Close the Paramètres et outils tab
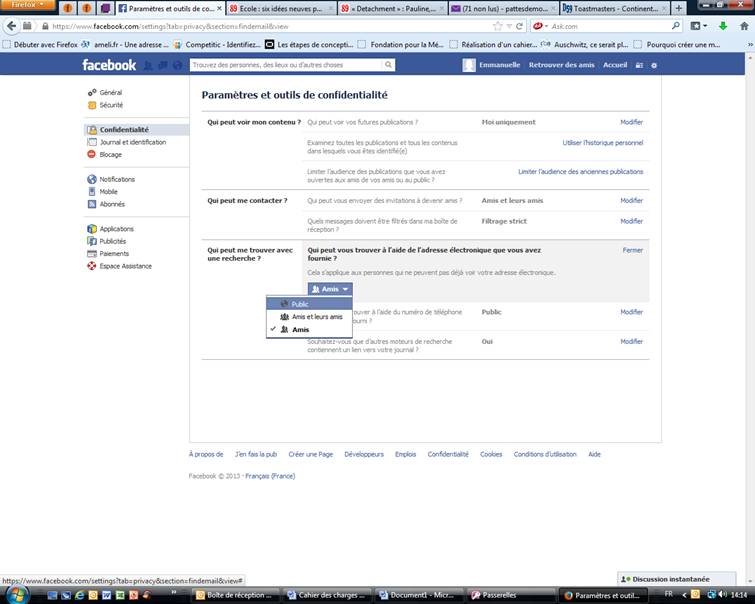Viewport: 755px width, 604px height. click(219, 9)
